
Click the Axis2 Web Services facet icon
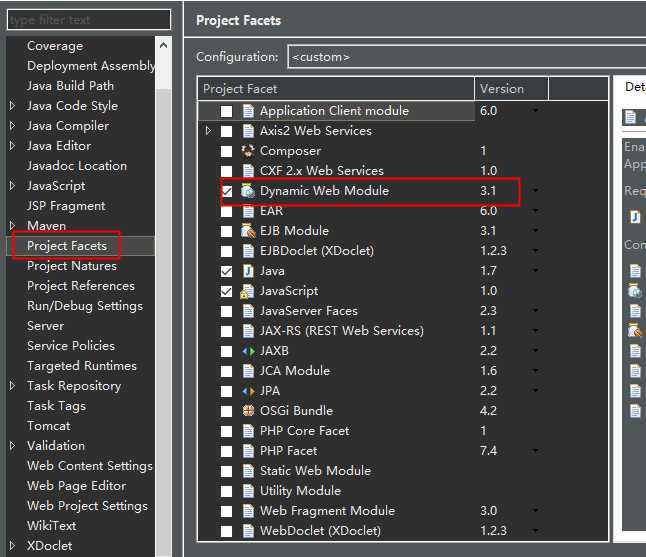pyautogui.click(x=248, y=131)
